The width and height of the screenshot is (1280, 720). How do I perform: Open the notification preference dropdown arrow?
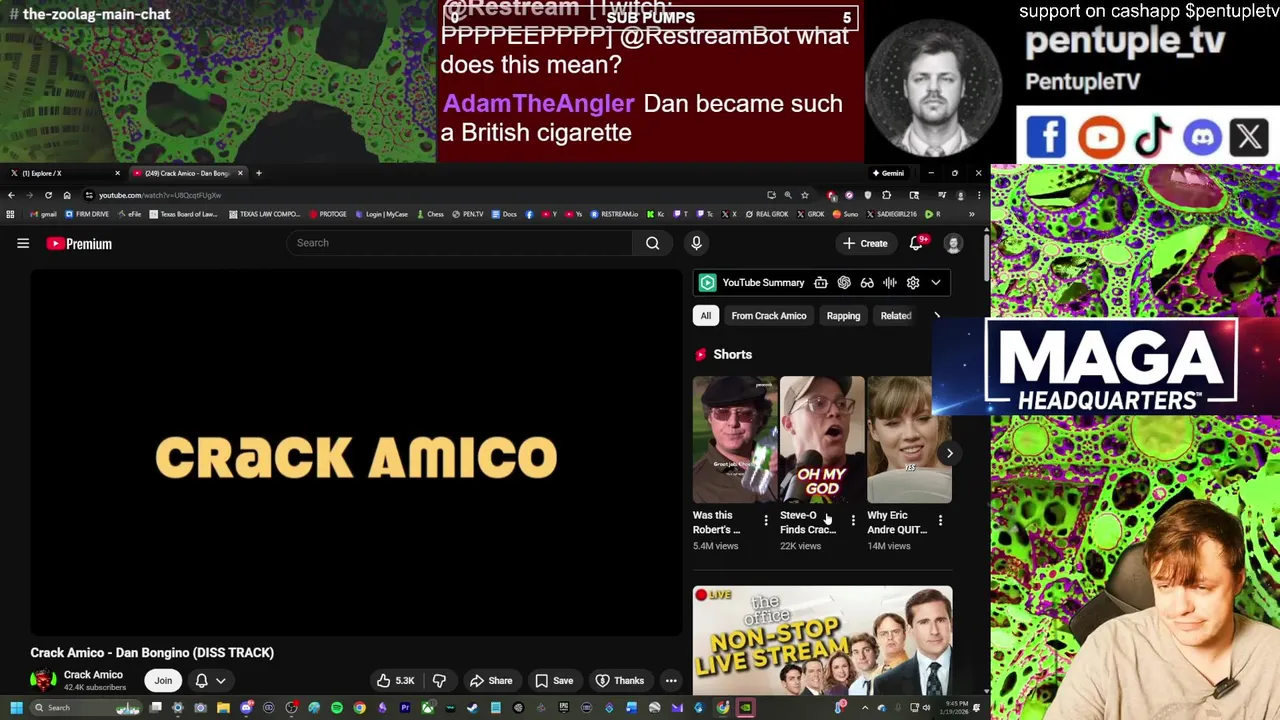(x=221, y=681)
